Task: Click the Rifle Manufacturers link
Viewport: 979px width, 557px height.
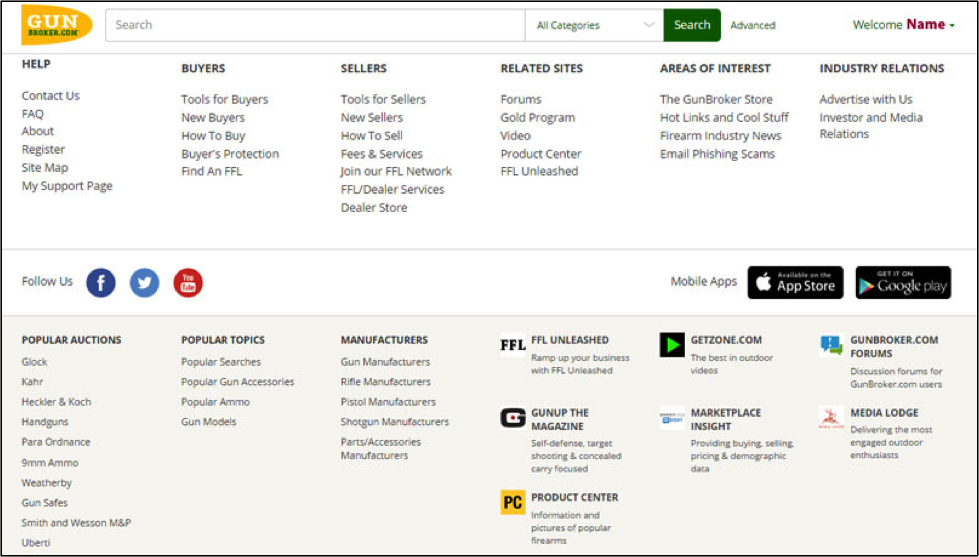Action: pos(385,382)
